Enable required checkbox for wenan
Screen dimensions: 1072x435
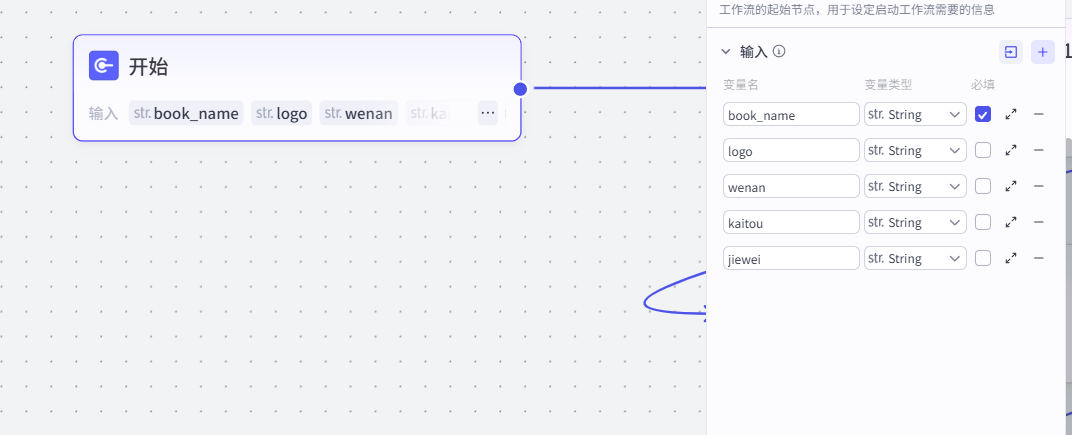click(983, 186)
